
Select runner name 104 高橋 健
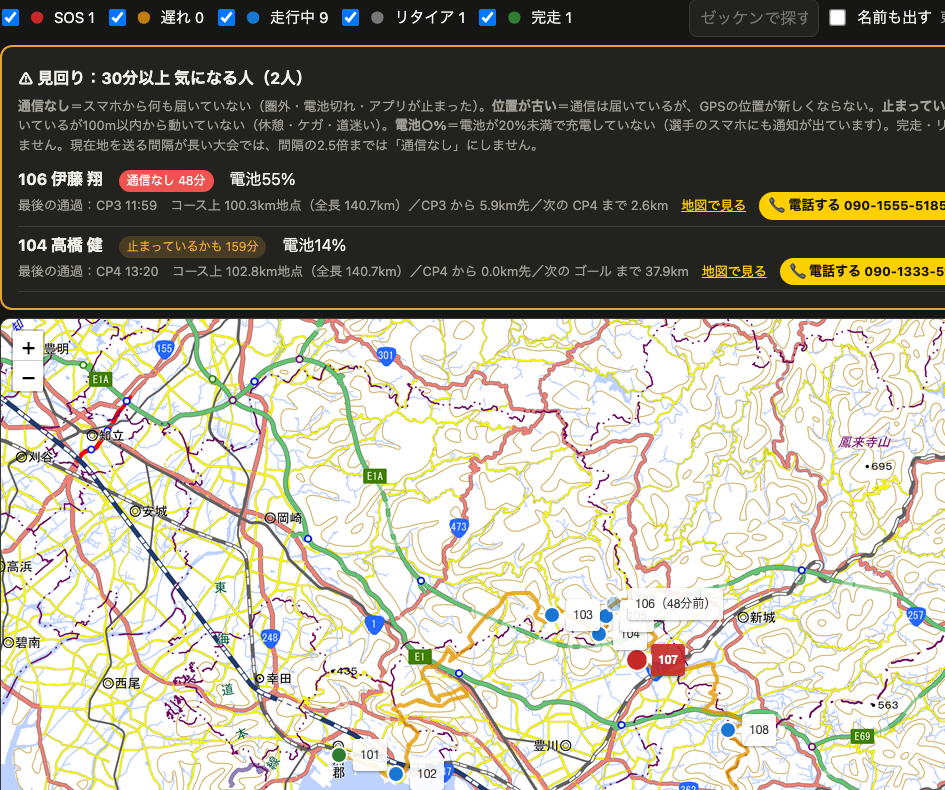pos(60,245)
